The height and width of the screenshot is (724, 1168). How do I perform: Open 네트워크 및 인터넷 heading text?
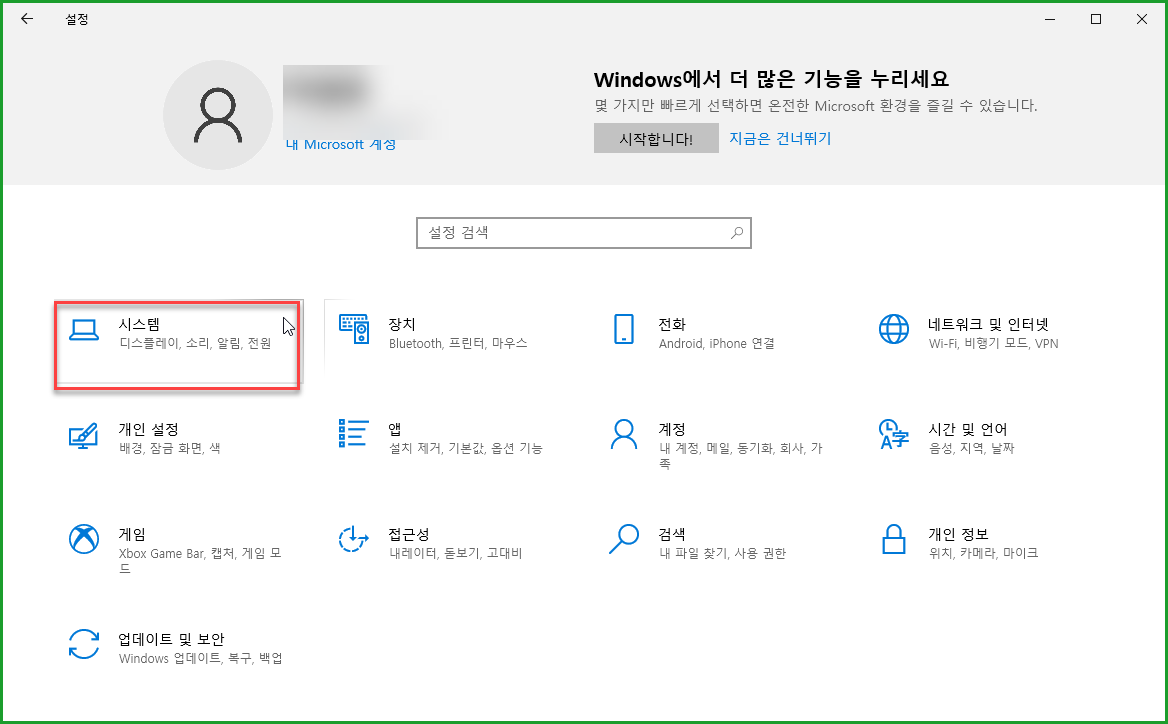tap(988, 324)
